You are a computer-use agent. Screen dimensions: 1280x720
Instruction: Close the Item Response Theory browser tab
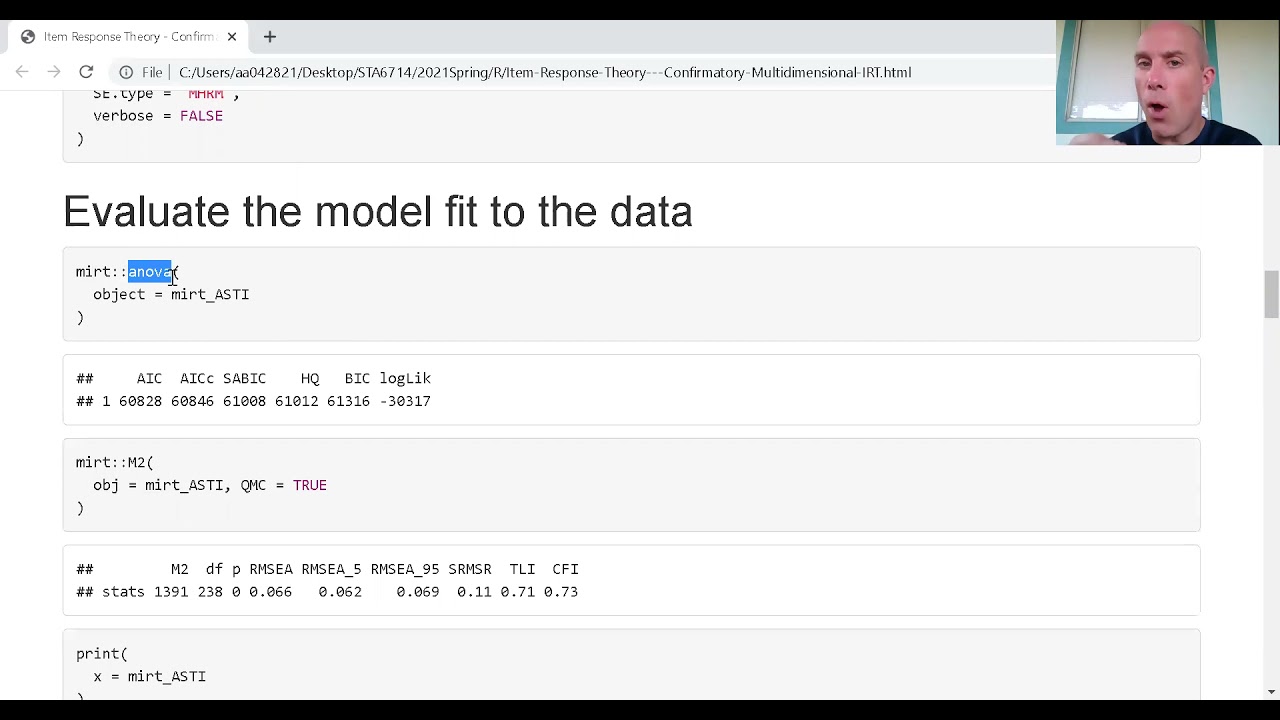(x=232, y=37)
